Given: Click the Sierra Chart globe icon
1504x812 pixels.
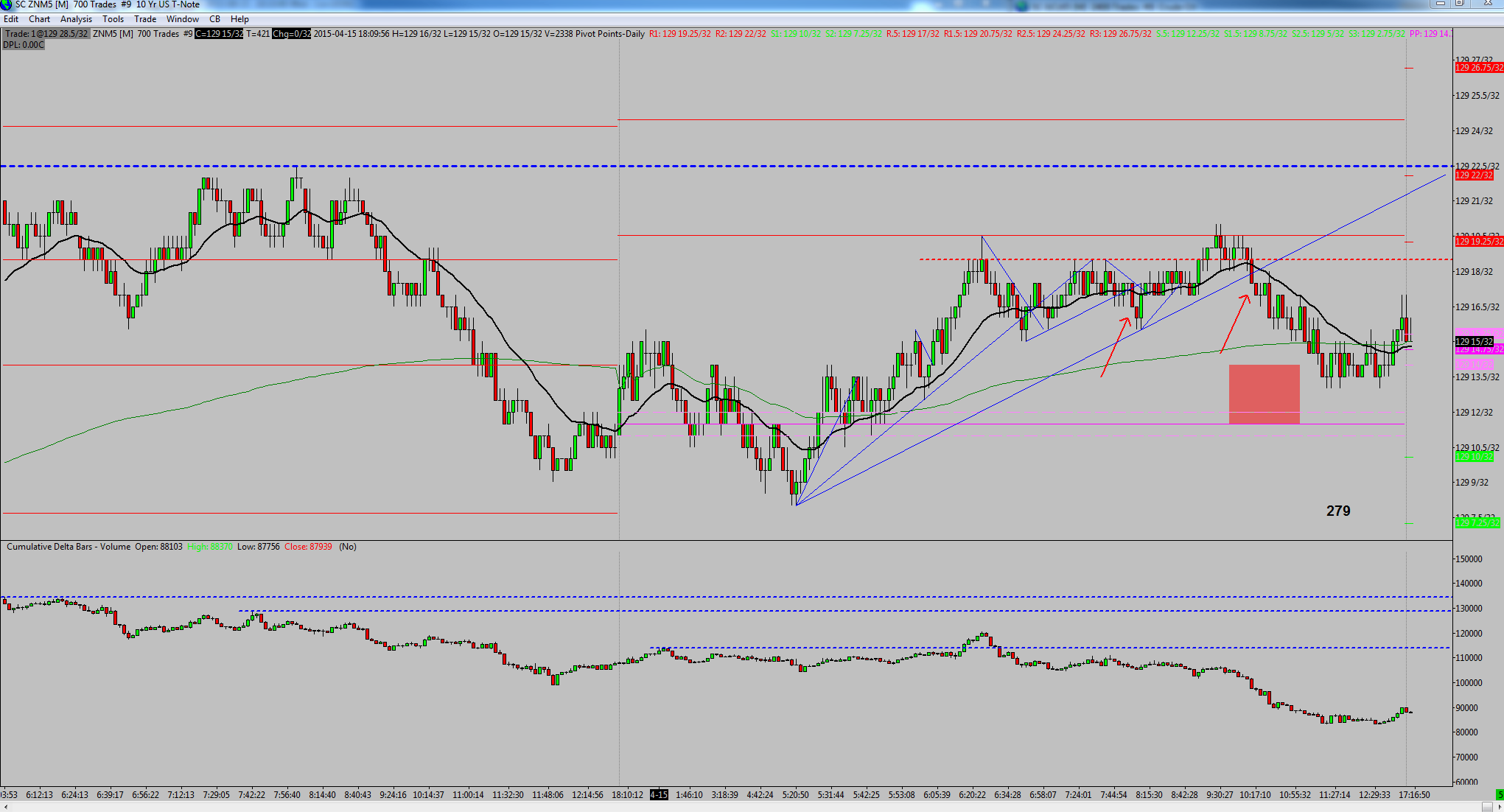Looking at the screenshot, I should [x=7, y=4].
